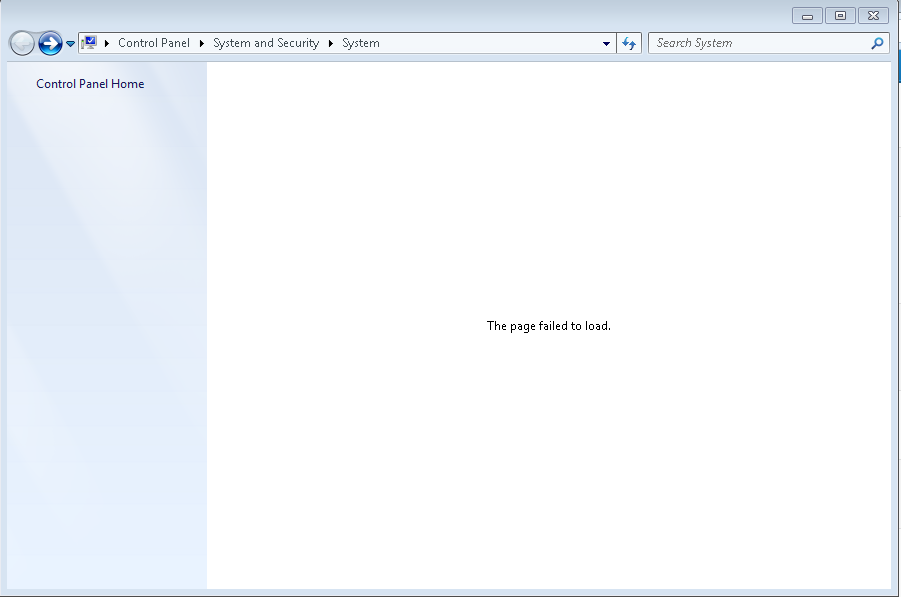Expand arrow before Control Panel breadcrumb
The width and height of the screenshot is (901, 597).
pyautogui.click(x=107, y=43)
